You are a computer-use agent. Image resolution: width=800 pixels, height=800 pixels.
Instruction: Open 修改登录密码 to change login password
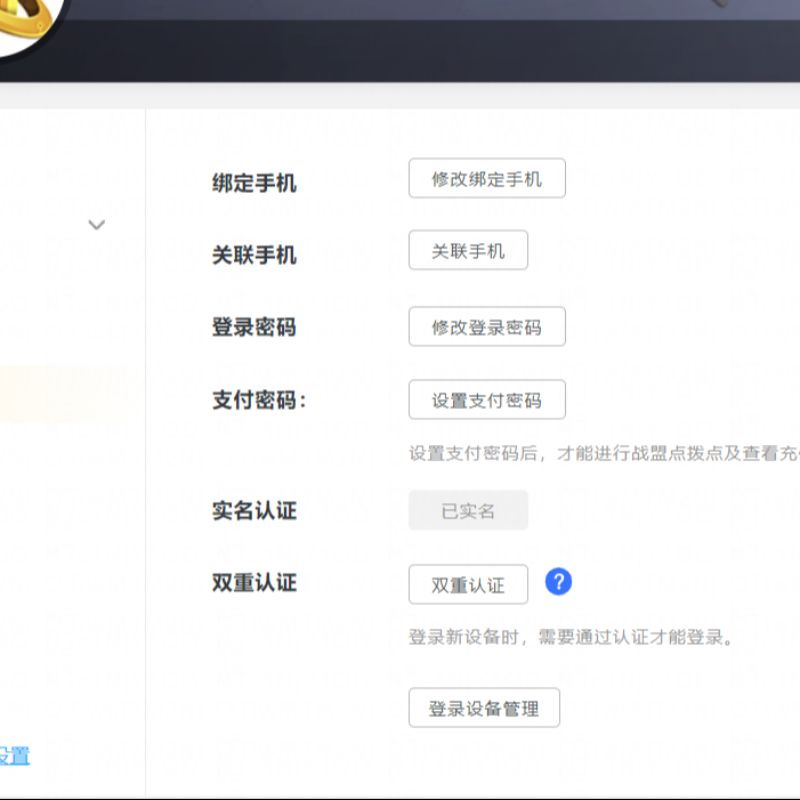click(x=487, y=327)
